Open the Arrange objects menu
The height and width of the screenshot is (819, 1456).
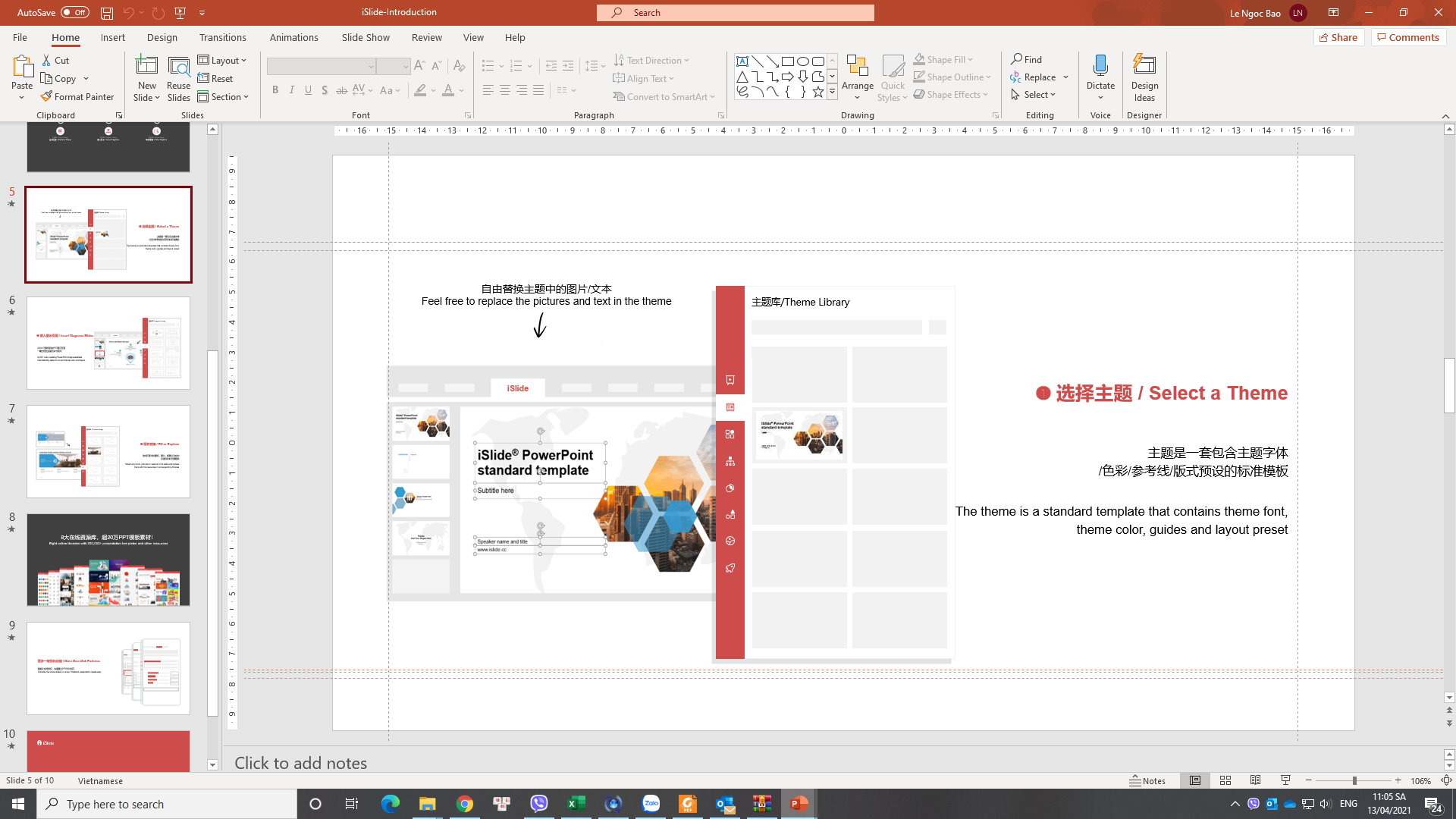(858, 78)
